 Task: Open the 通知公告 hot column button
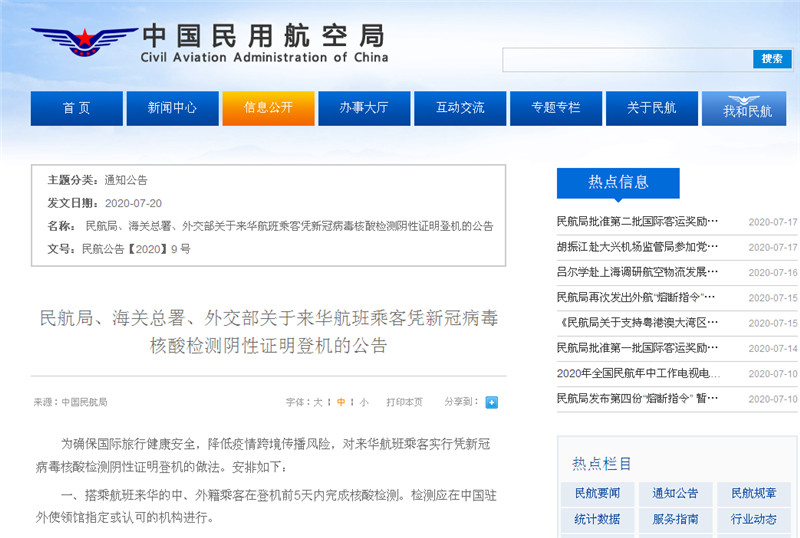(x=675, y=493)
